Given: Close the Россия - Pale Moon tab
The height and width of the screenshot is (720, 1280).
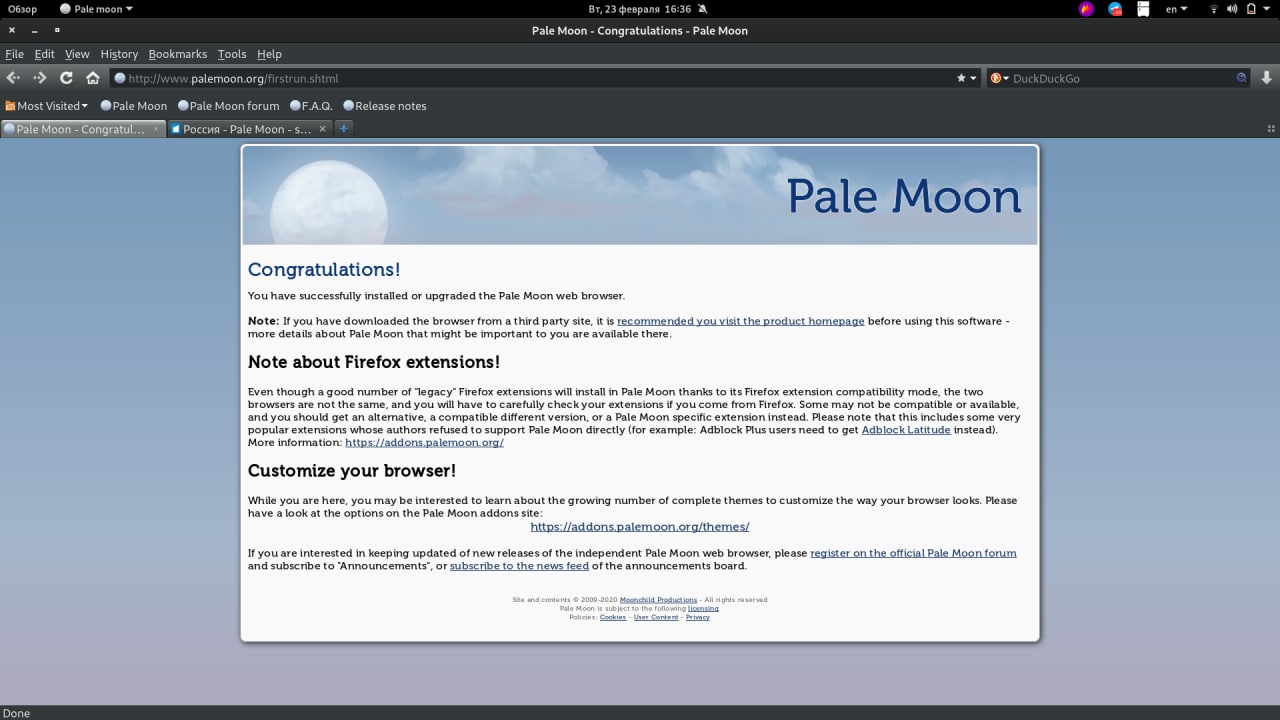Looking at the screenshot, I should point(322,129).
